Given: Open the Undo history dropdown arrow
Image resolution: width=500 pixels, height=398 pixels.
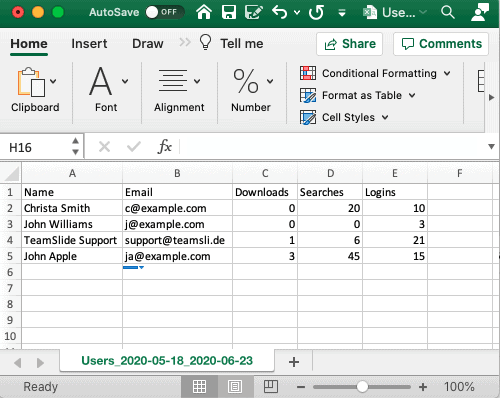Looking at the screenshot, I should (297, 13).
